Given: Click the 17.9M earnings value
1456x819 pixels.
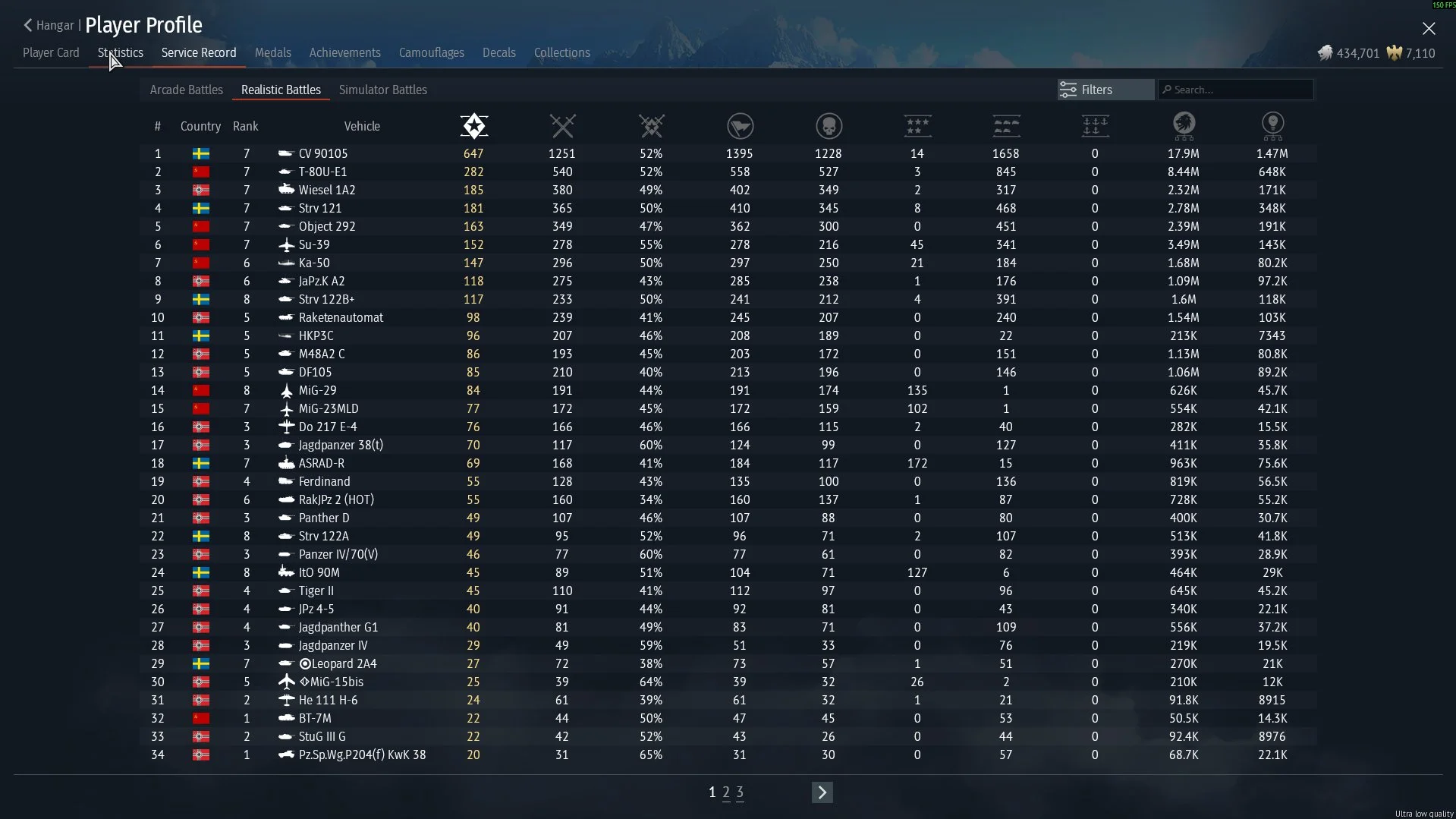Looking at the screenshot, I should tap(1184, 153).
